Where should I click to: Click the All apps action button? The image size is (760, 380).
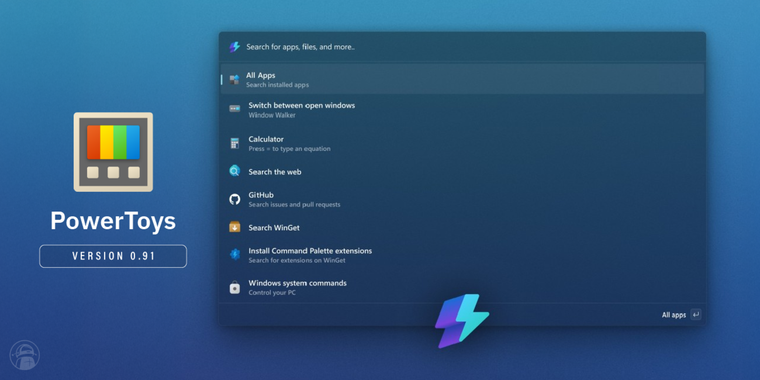click(681, 315)
